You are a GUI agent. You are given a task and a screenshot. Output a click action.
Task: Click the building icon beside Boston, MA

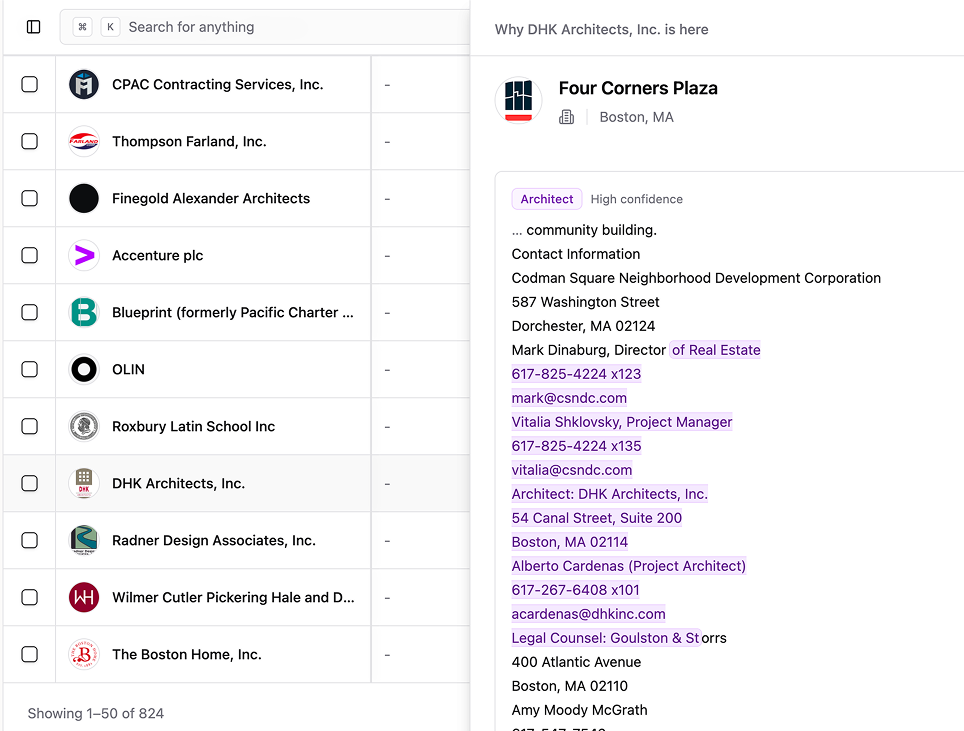(x=566, y=117)
